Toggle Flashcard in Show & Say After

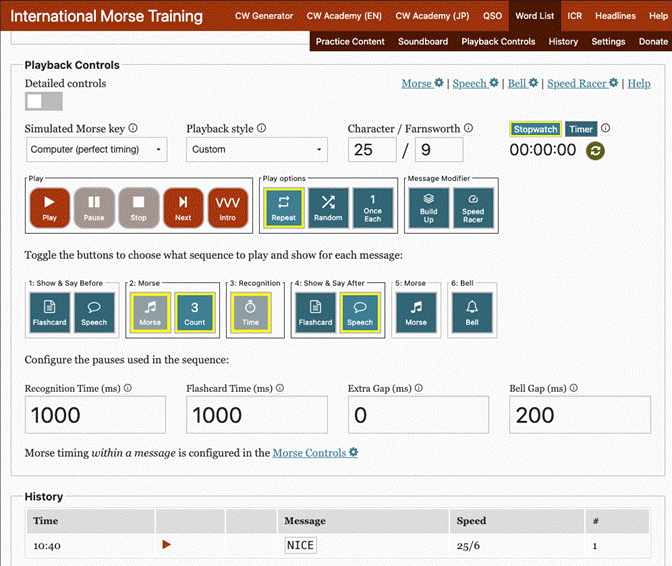click(x=315, y=313)
